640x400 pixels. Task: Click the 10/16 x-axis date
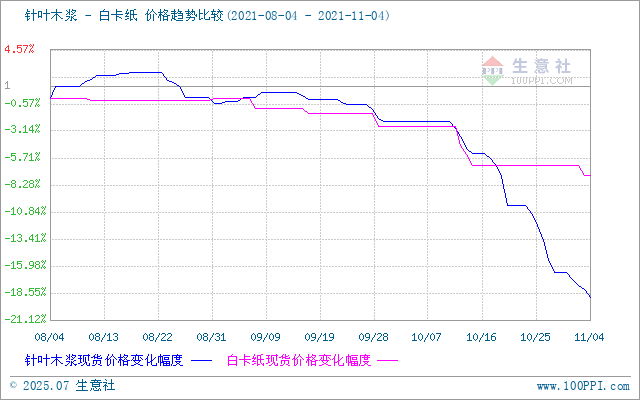point(482,337)
